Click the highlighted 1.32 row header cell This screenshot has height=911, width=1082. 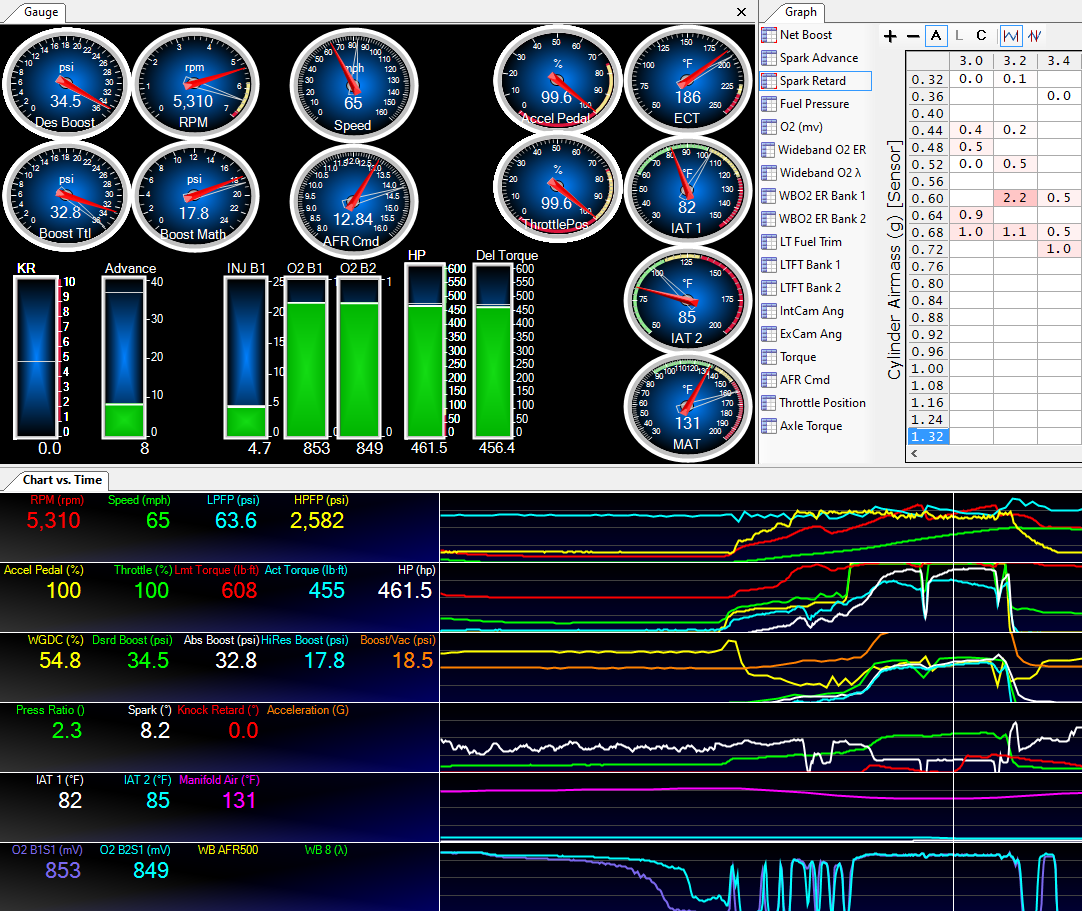pyautogui.click(x=928, y=436)
